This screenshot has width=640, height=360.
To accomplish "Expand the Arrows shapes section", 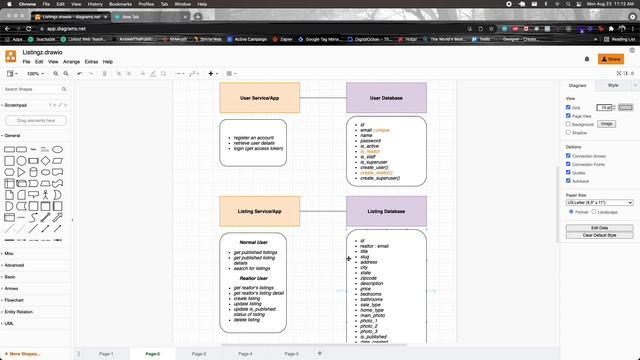I will 11,289.
